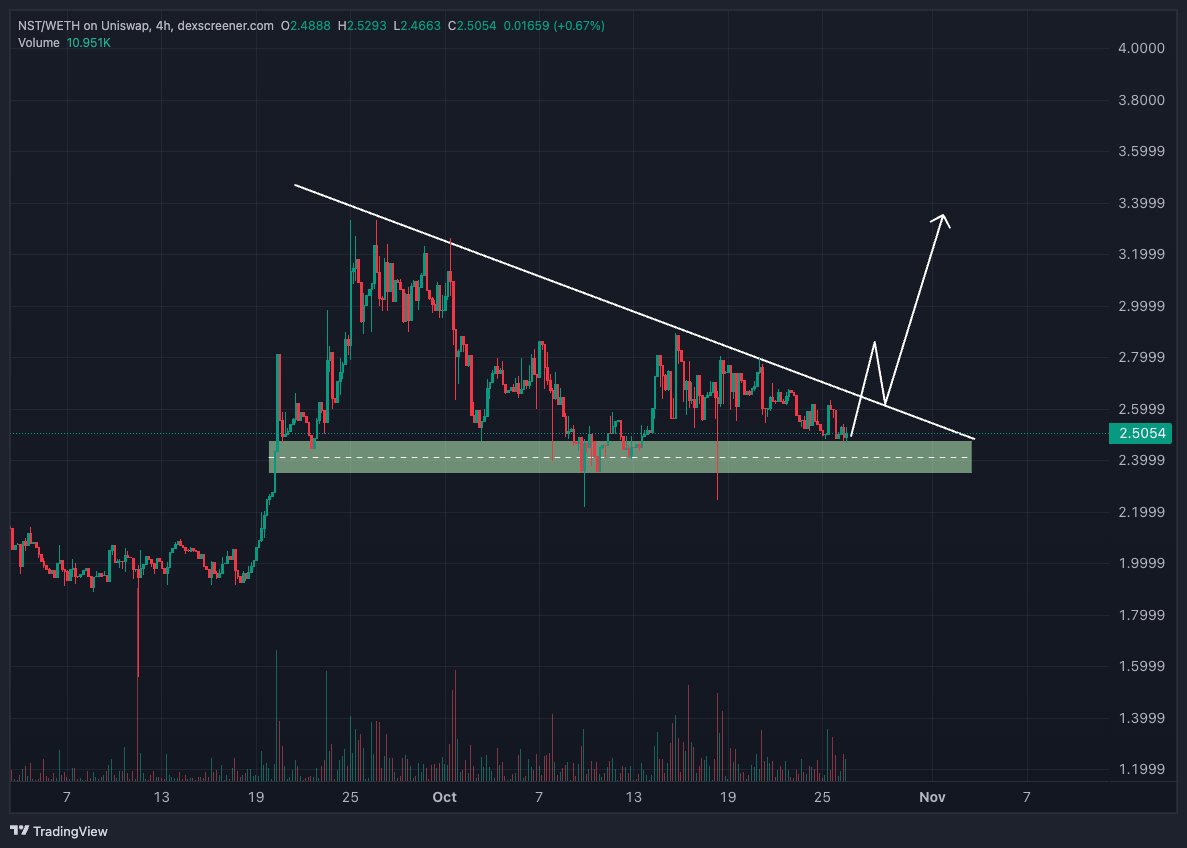Click the 3.8000 price axis label
The image size is (1187, 848).
pos(1142,99)
